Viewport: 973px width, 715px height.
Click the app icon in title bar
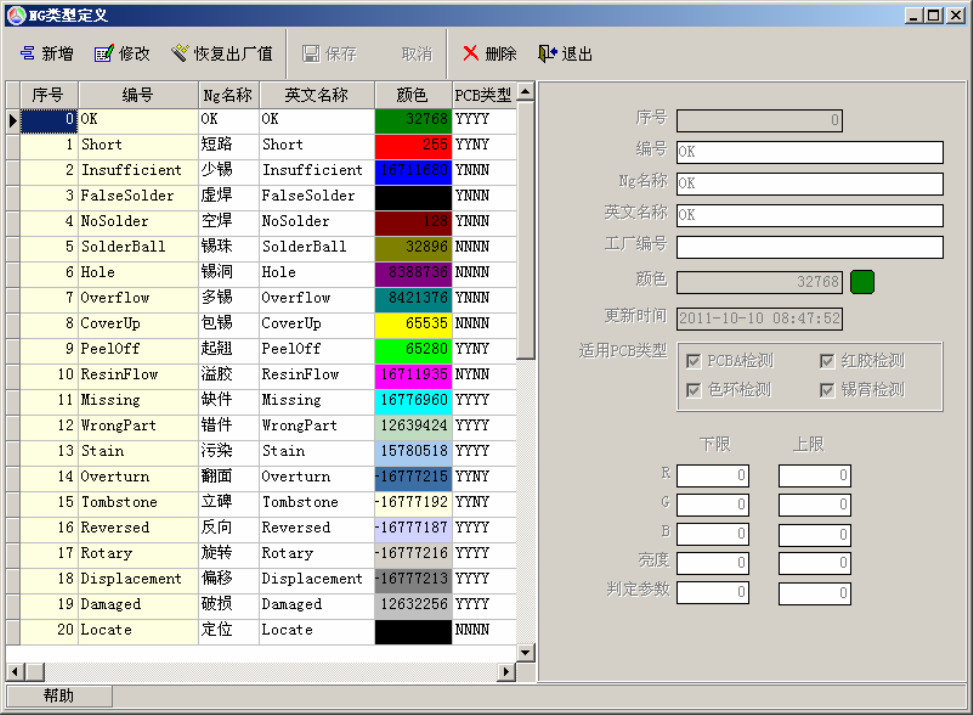tap(15, 15)
